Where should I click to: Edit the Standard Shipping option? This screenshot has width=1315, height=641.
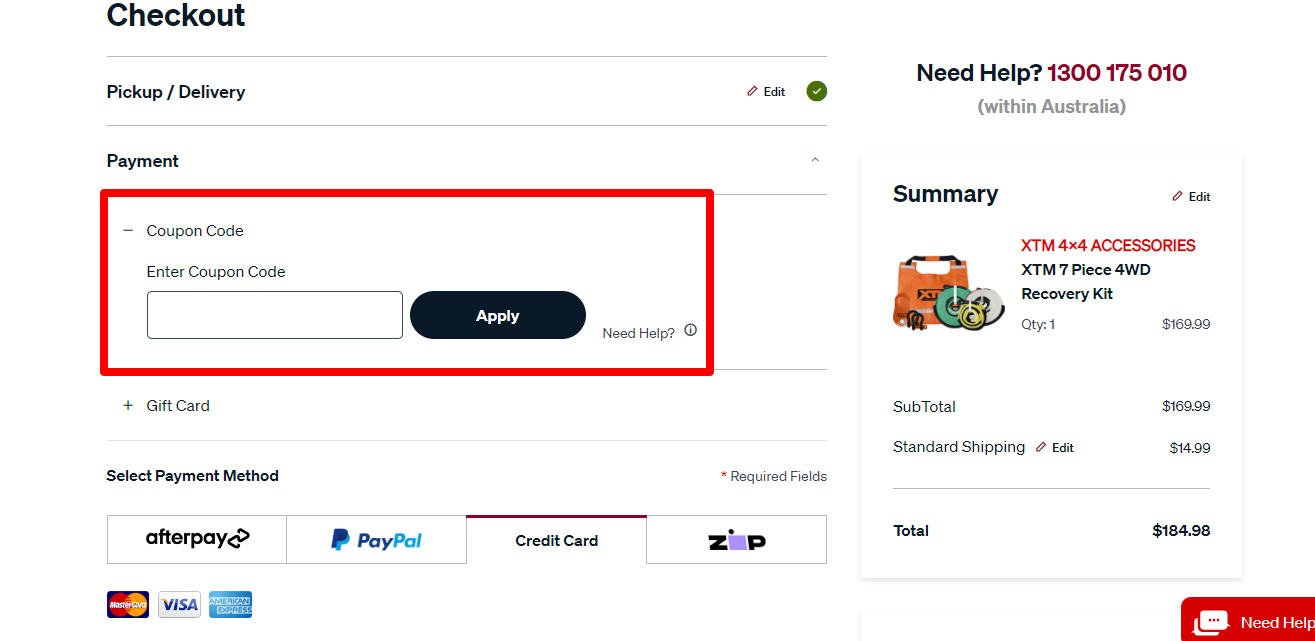pos(1054,447)
